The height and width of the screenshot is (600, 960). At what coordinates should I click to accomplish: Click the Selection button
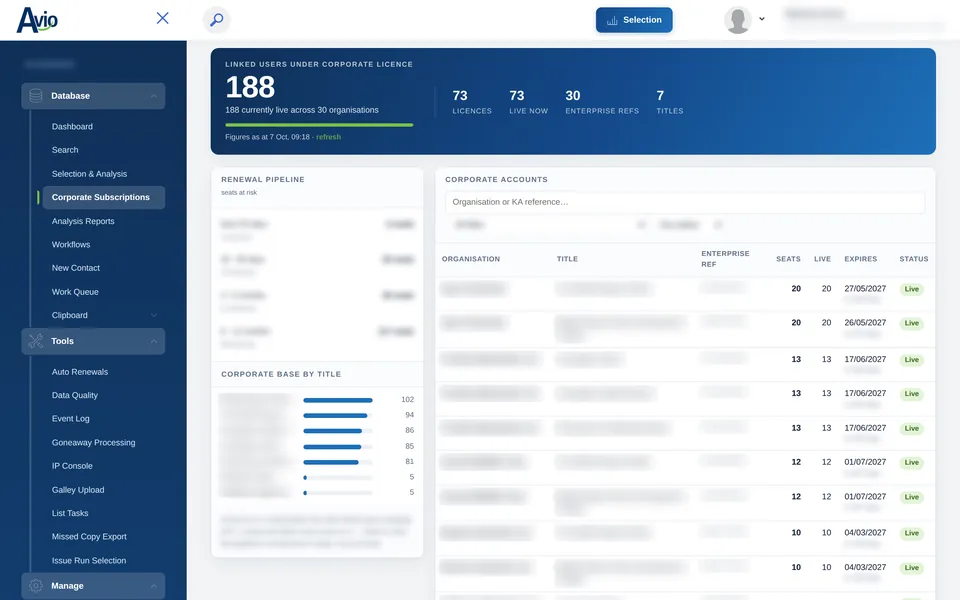pos(634,20)
